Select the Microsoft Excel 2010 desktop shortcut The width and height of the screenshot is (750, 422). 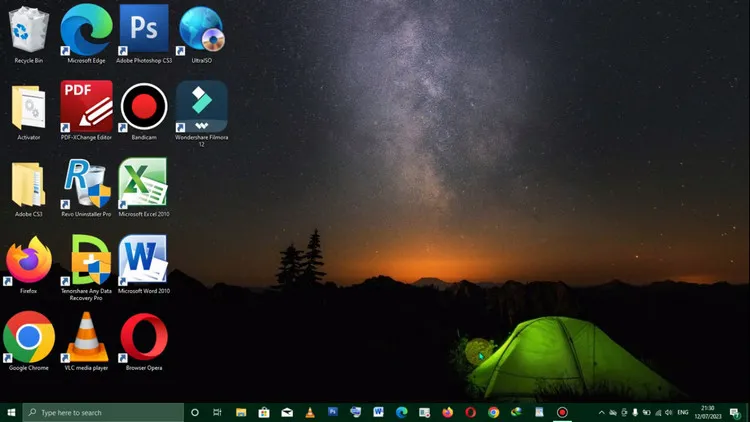point(144,189)
